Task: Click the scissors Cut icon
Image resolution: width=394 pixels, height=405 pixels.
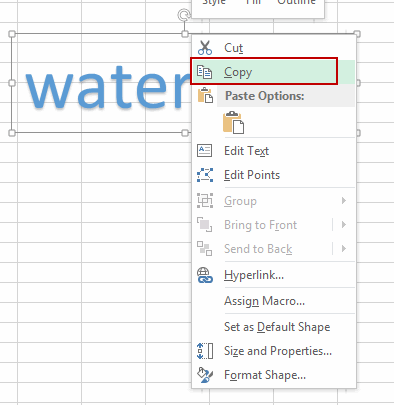Action: click(205, 47)
